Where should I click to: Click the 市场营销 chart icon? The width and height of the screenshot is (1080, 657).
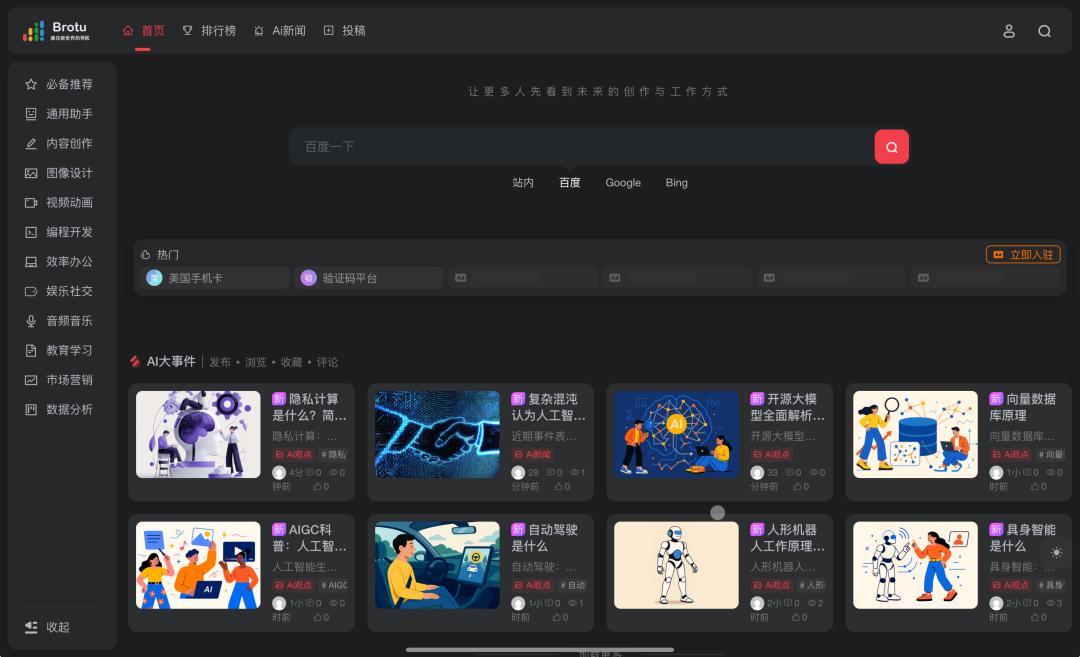[x=31, y=380]
